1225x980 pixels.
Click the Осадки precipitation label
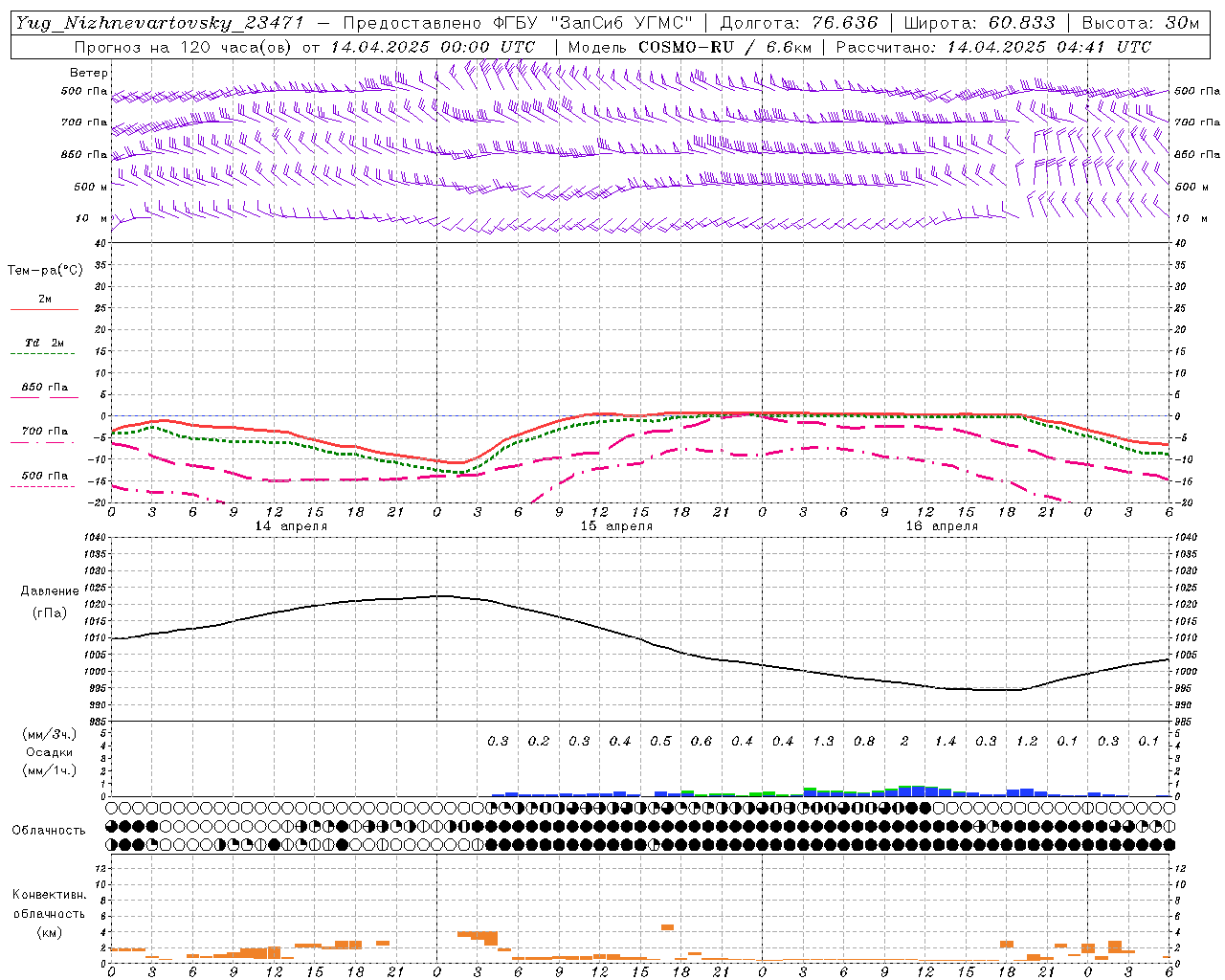coord(50,752)
